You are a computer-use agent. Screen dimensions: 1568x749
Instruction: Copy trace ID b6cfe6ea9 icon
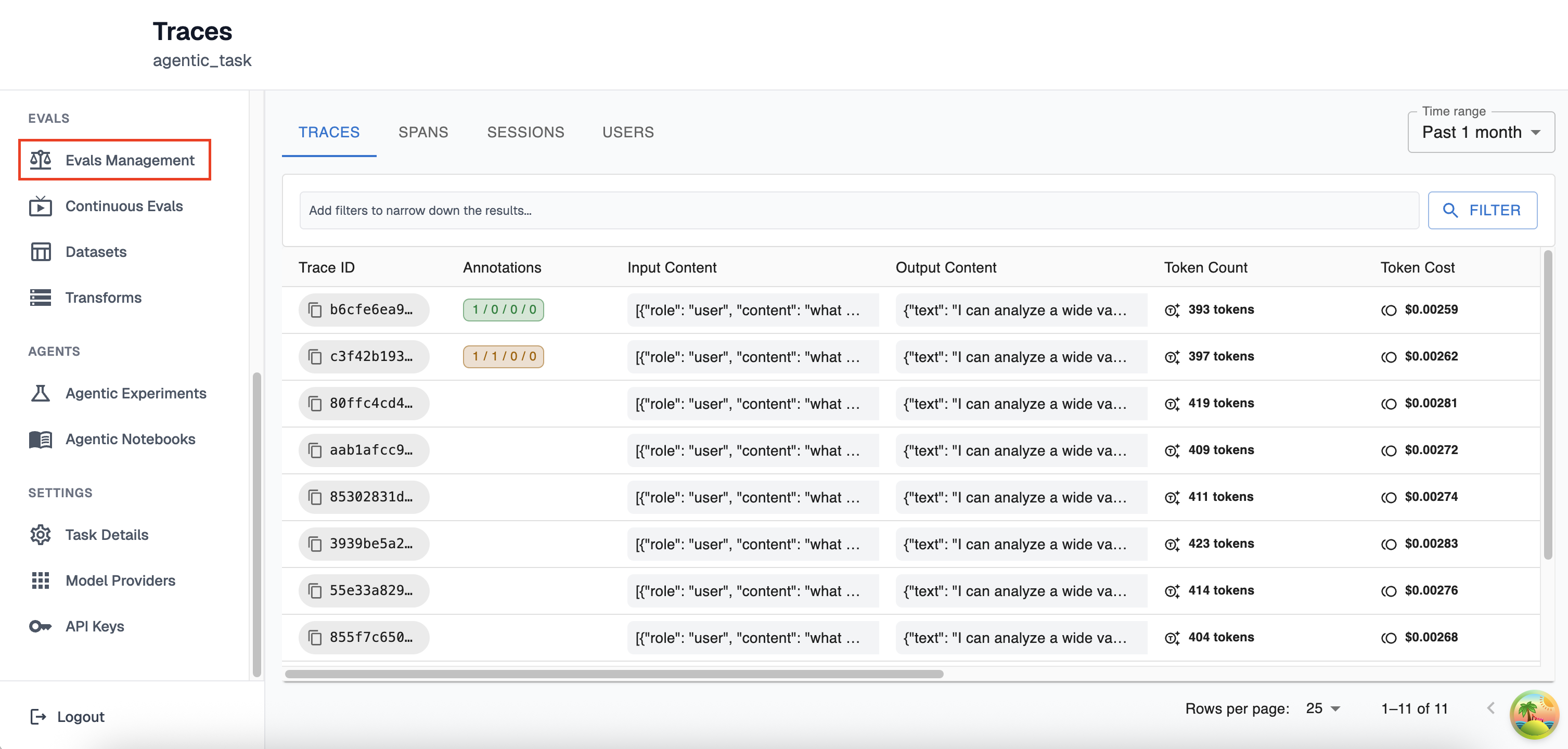point(315,309)
